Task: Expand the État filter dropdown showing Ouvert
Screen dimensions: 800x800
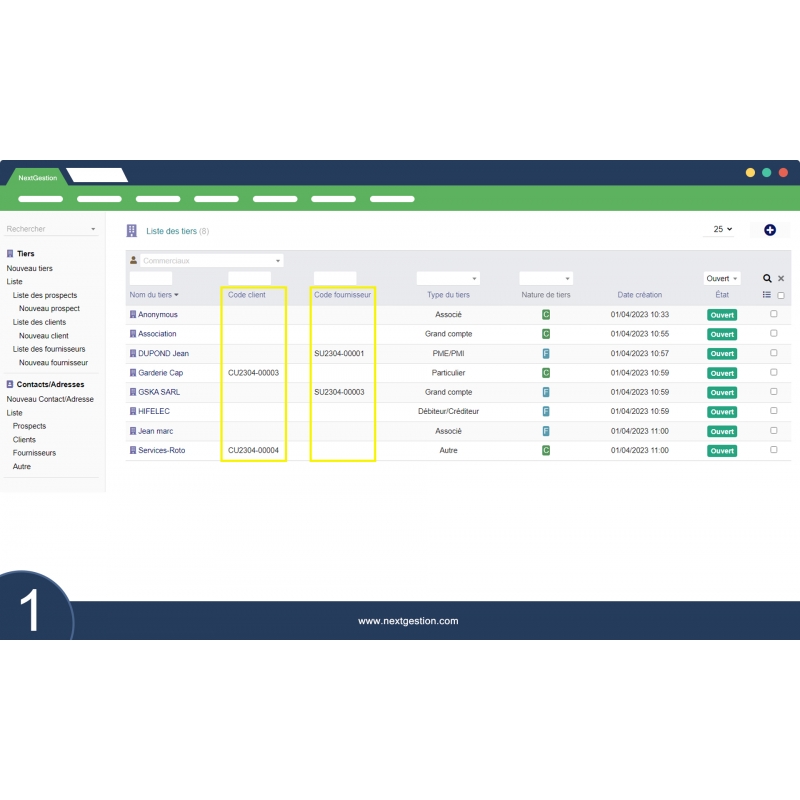Action: (722, 279)
